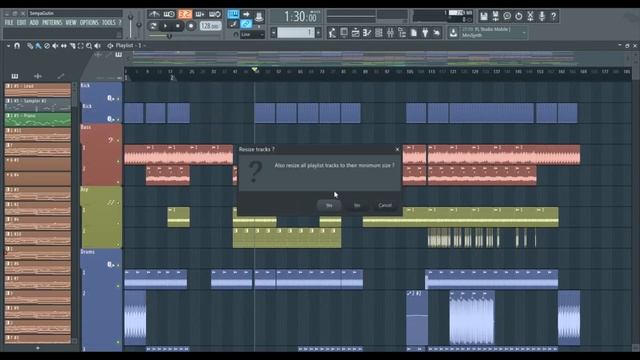
Task: Click the render/export audio icon
Action: (x=495, y=16)
